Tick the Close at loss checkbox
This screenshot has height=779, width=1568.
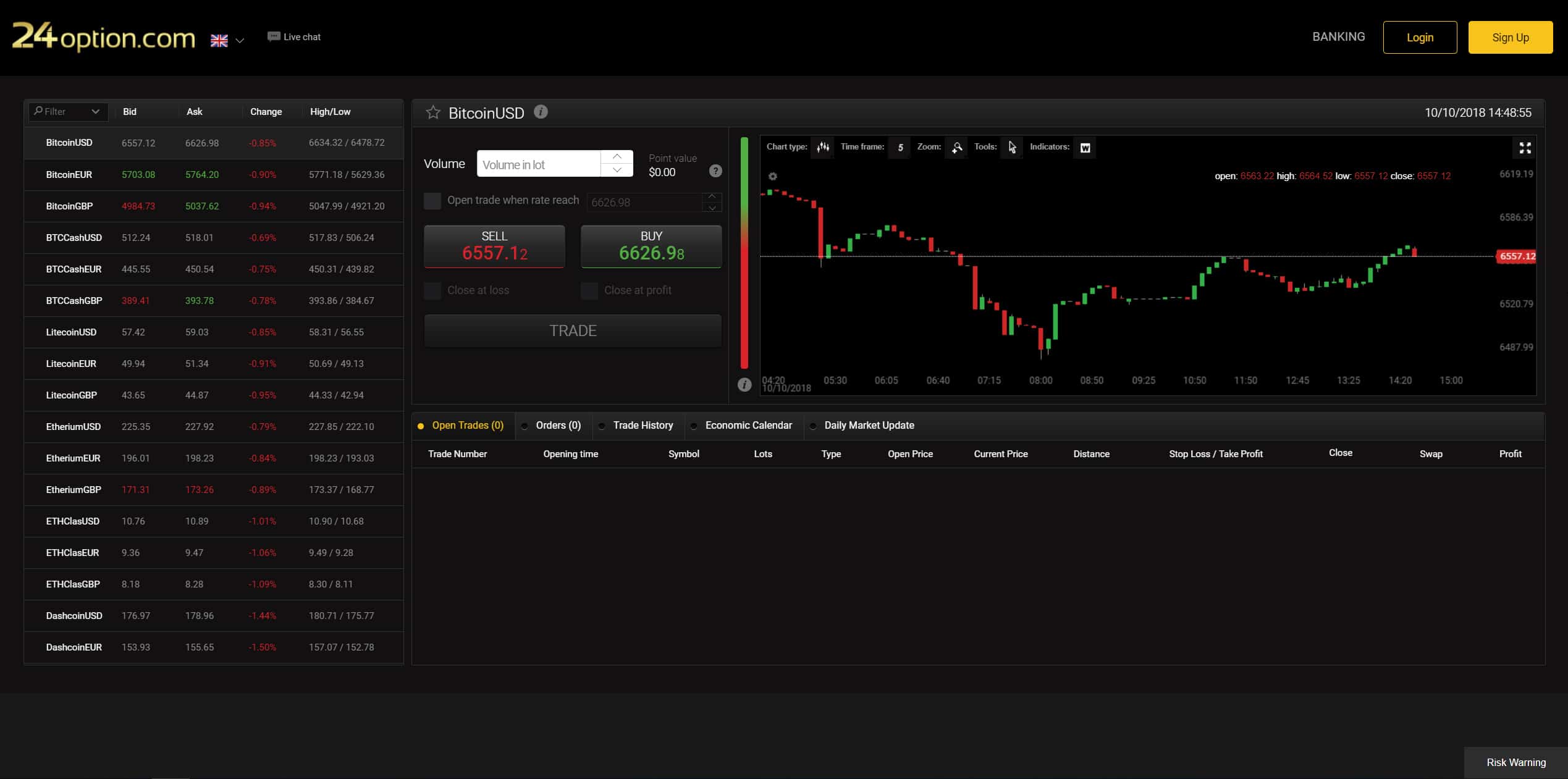[x=432, y=290]
